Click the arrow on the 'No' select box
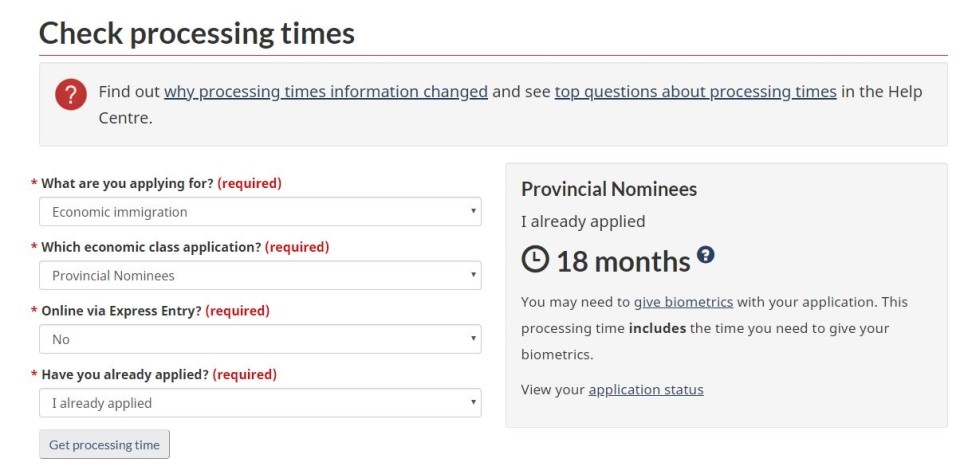 tap(473, 338)
